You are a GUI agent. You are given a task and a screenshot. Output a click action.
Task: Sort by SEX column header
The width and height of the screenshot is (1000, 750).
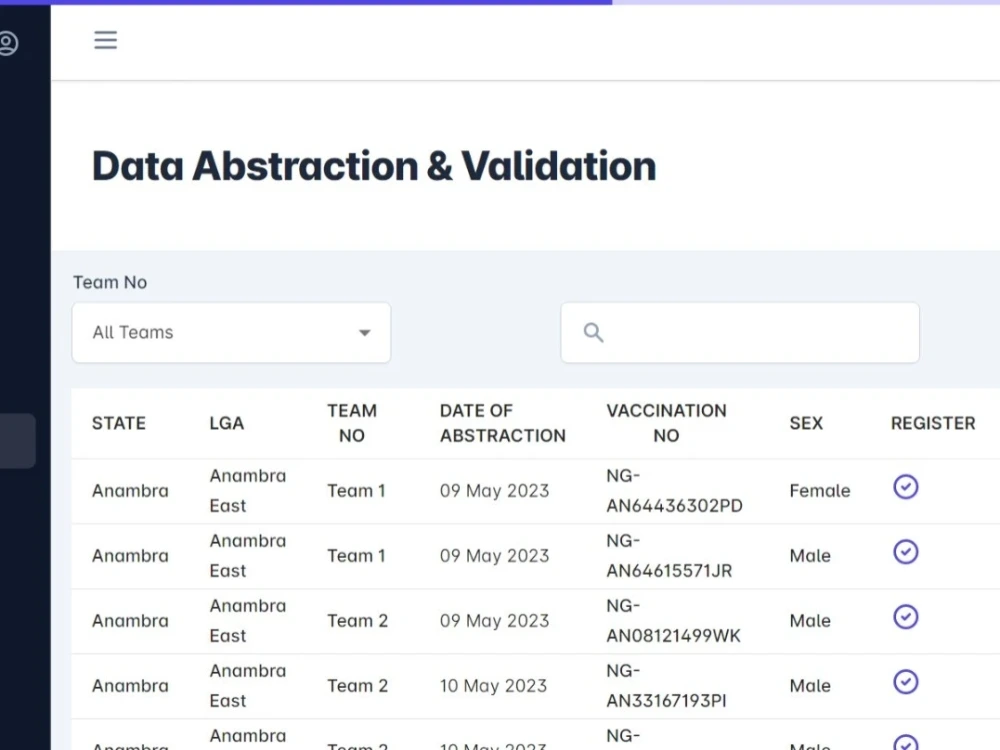[806, 423]
